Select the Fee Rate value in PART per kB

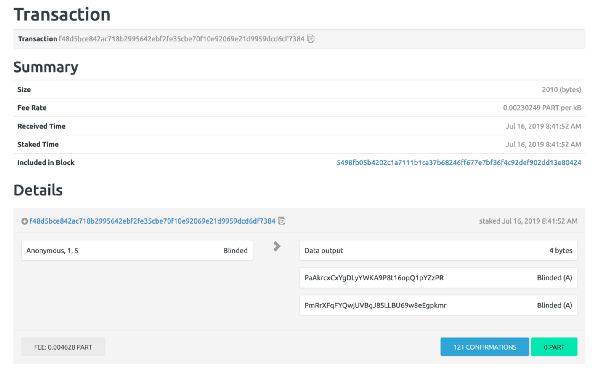542,108
